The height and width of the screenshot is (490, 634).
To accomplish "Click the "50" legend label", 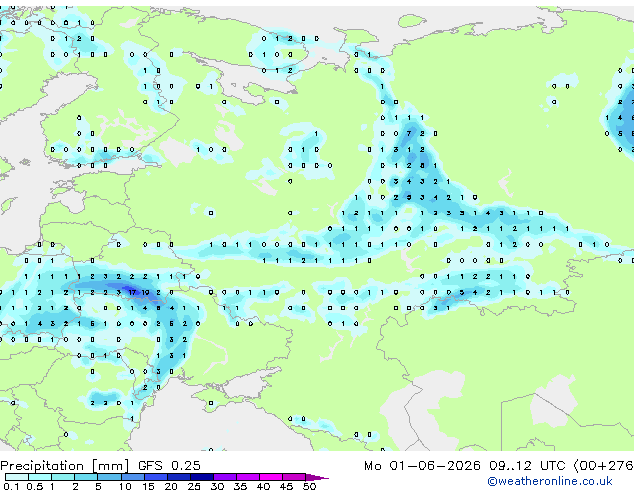I will (309, 486).
